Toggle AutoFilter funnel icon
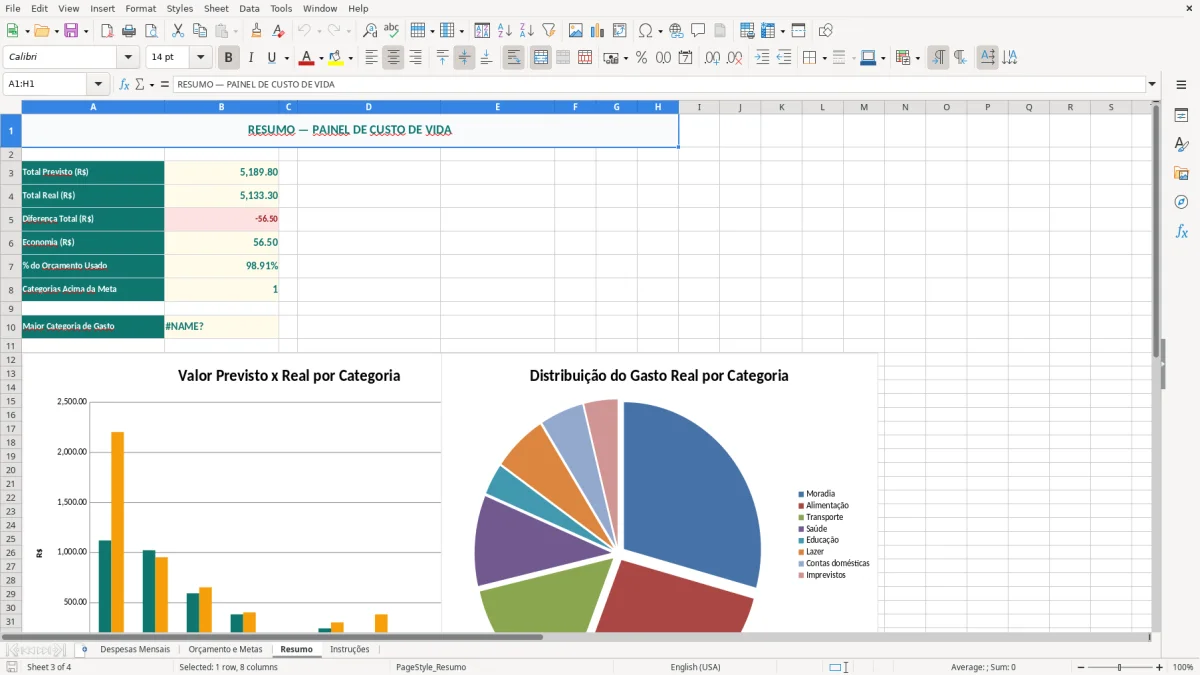The image size is (1200, 675). pos(549,31)
